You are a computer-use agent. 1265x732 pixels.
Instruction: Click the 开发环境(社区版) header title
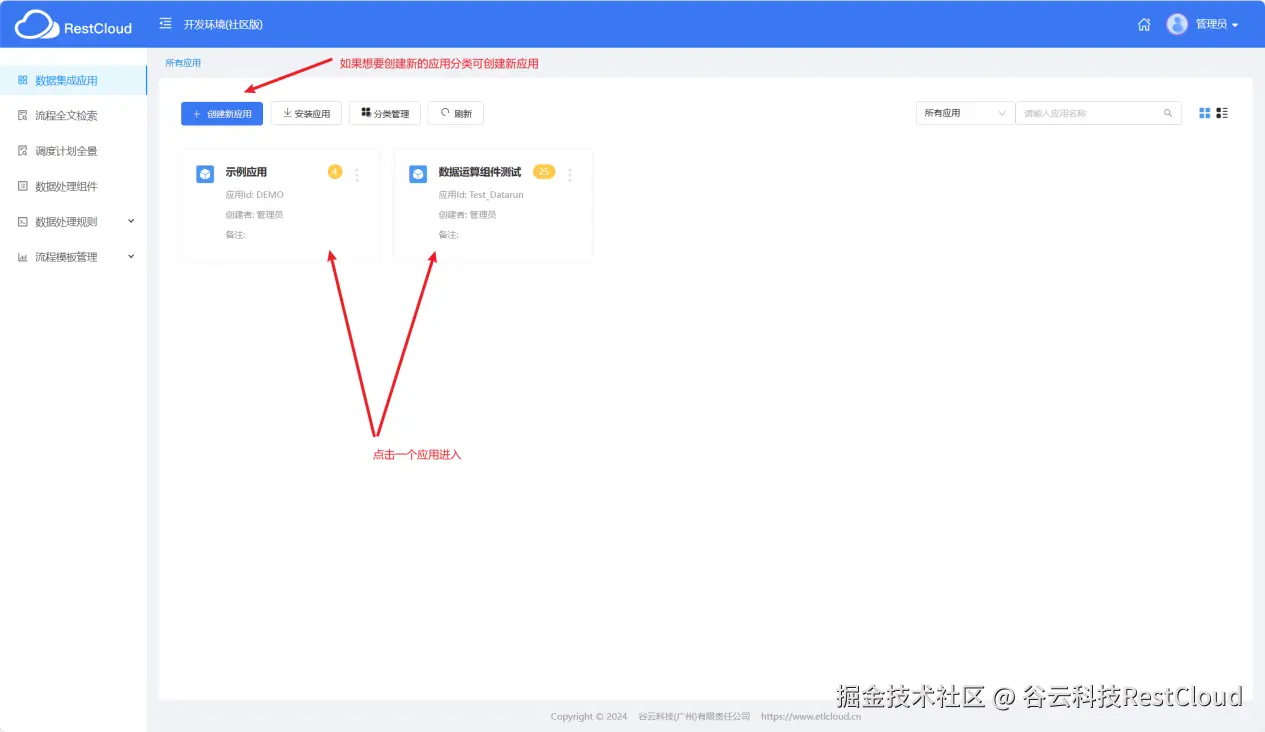coord(223,24)
